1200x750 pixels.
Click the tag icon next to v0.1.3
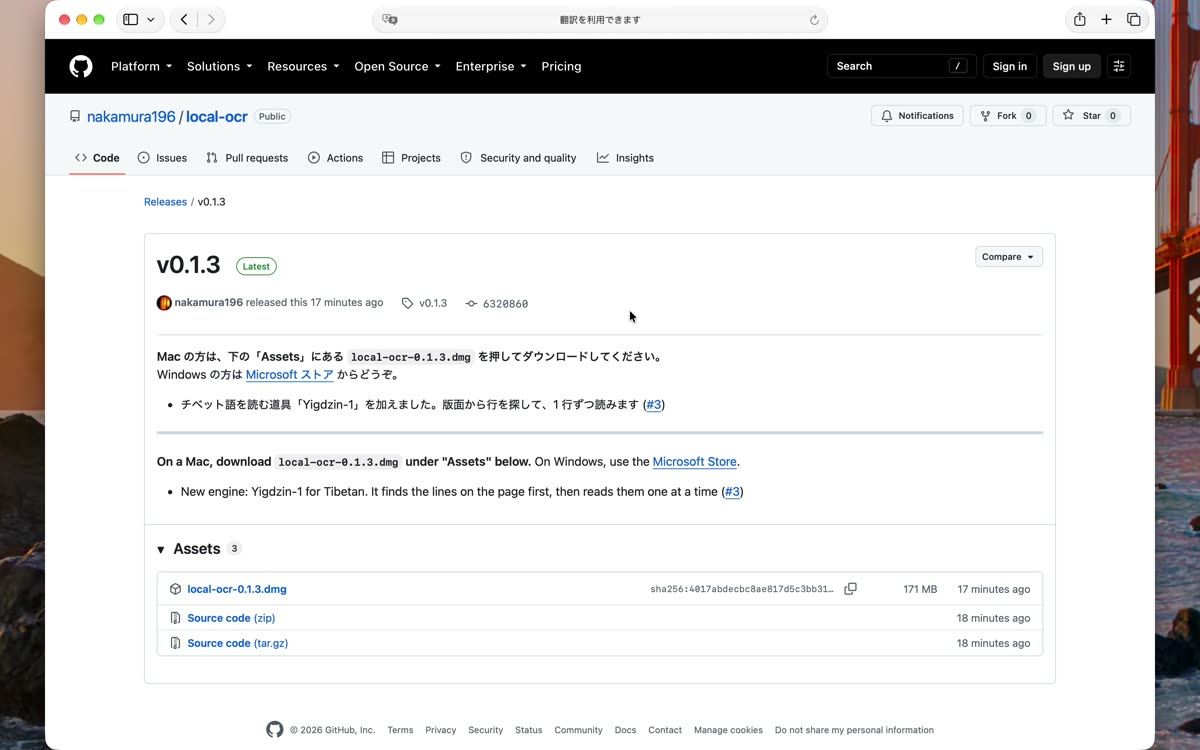click(x=407, y=303)
